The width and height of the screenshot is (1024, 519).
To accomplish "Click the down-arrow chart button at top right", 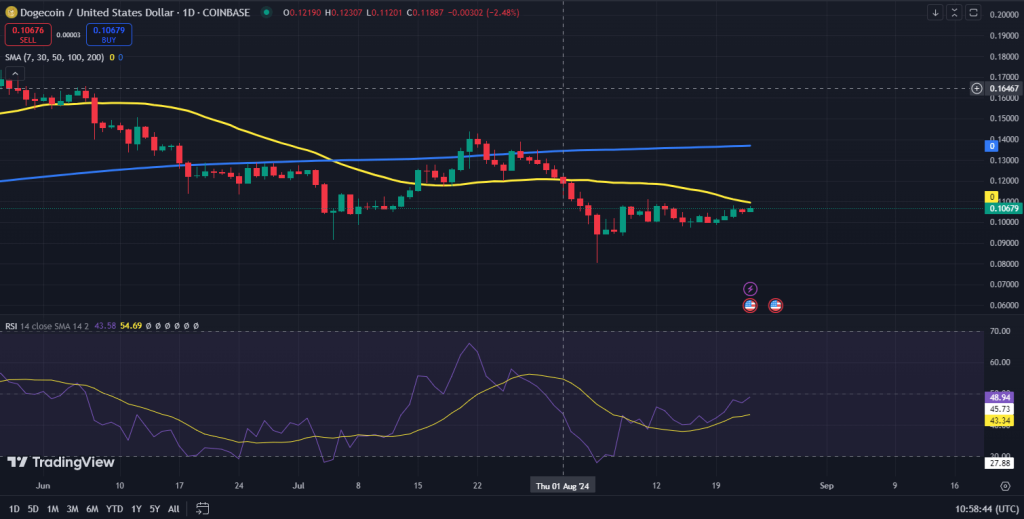I will [935, 12].
